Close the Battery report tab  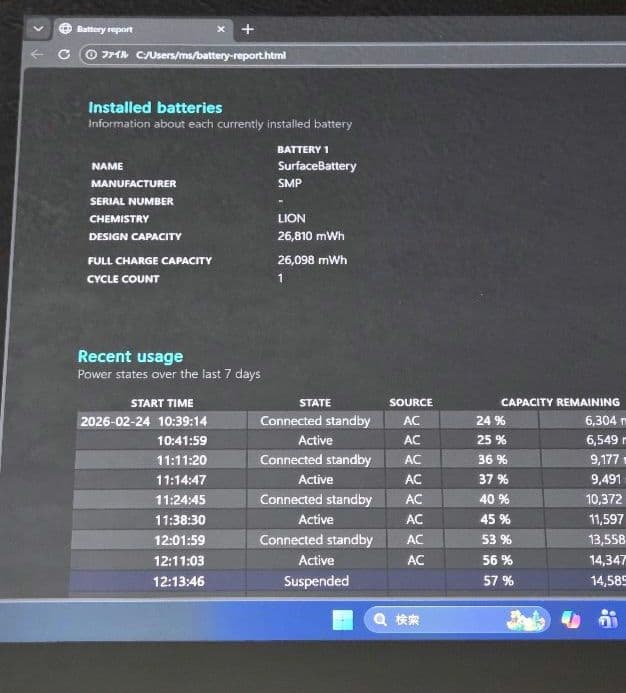(221, 29)
